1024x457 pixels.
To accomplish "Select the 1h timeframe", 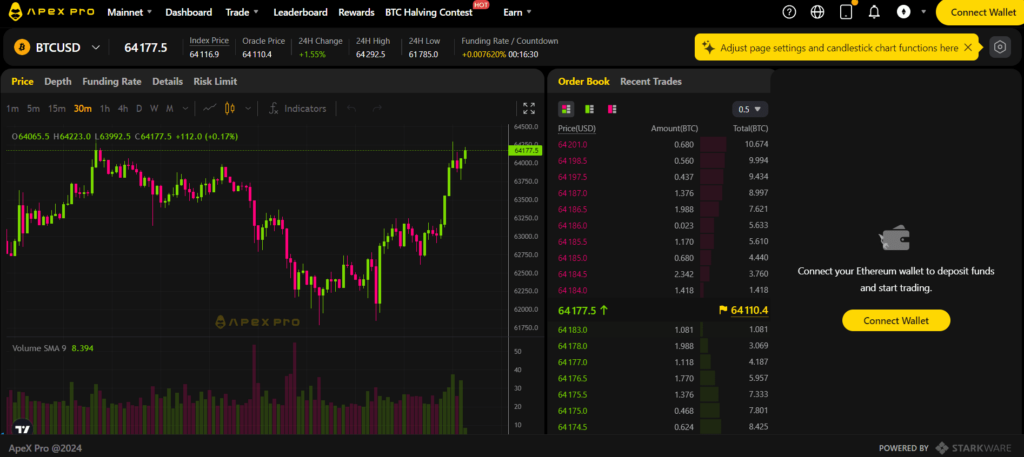I will tap(104, 108).
